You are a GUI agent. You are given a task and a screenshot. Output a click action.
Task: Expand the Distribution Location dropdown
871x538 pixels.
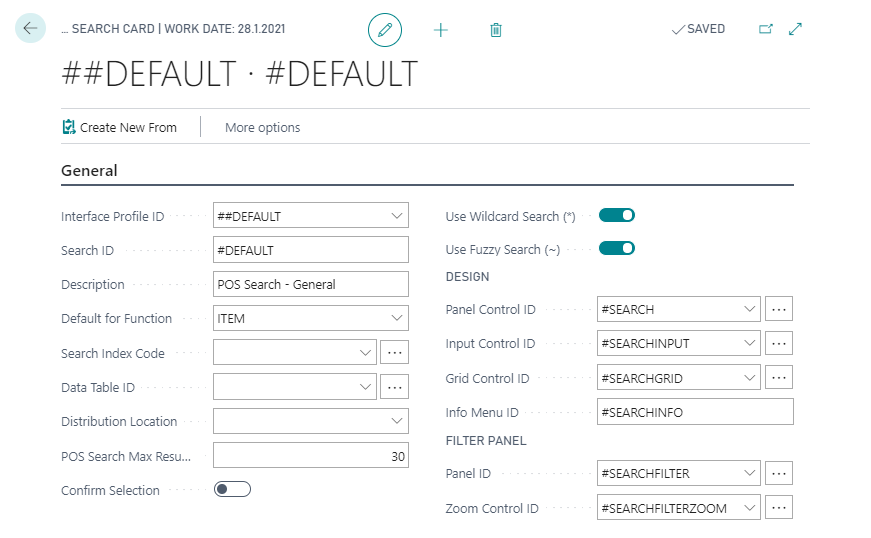coord(397,421)
